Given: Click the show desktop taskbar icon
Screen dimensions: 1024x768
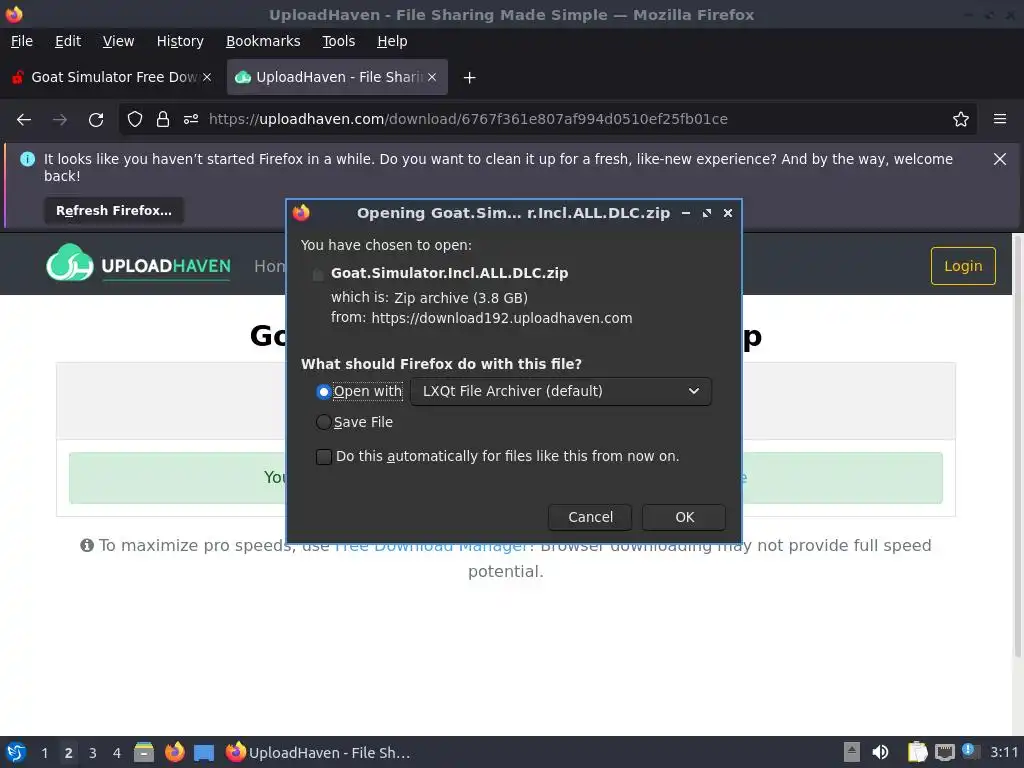Looking at the screenshot, I should point(204,752).
